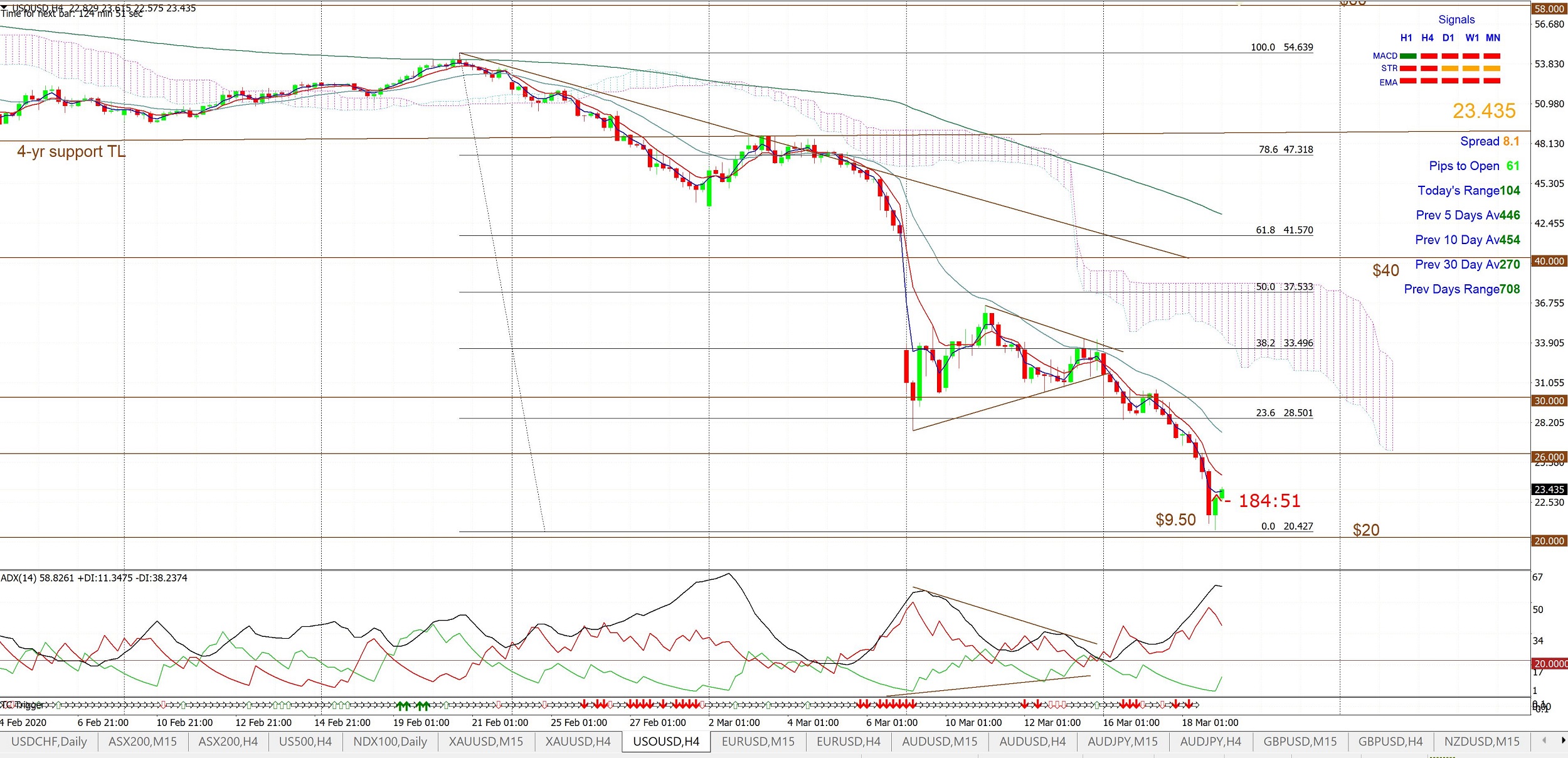Select the ASX200,H4 chart tab
This screenshot has height=758, width=1568.
tap(228, 742)
